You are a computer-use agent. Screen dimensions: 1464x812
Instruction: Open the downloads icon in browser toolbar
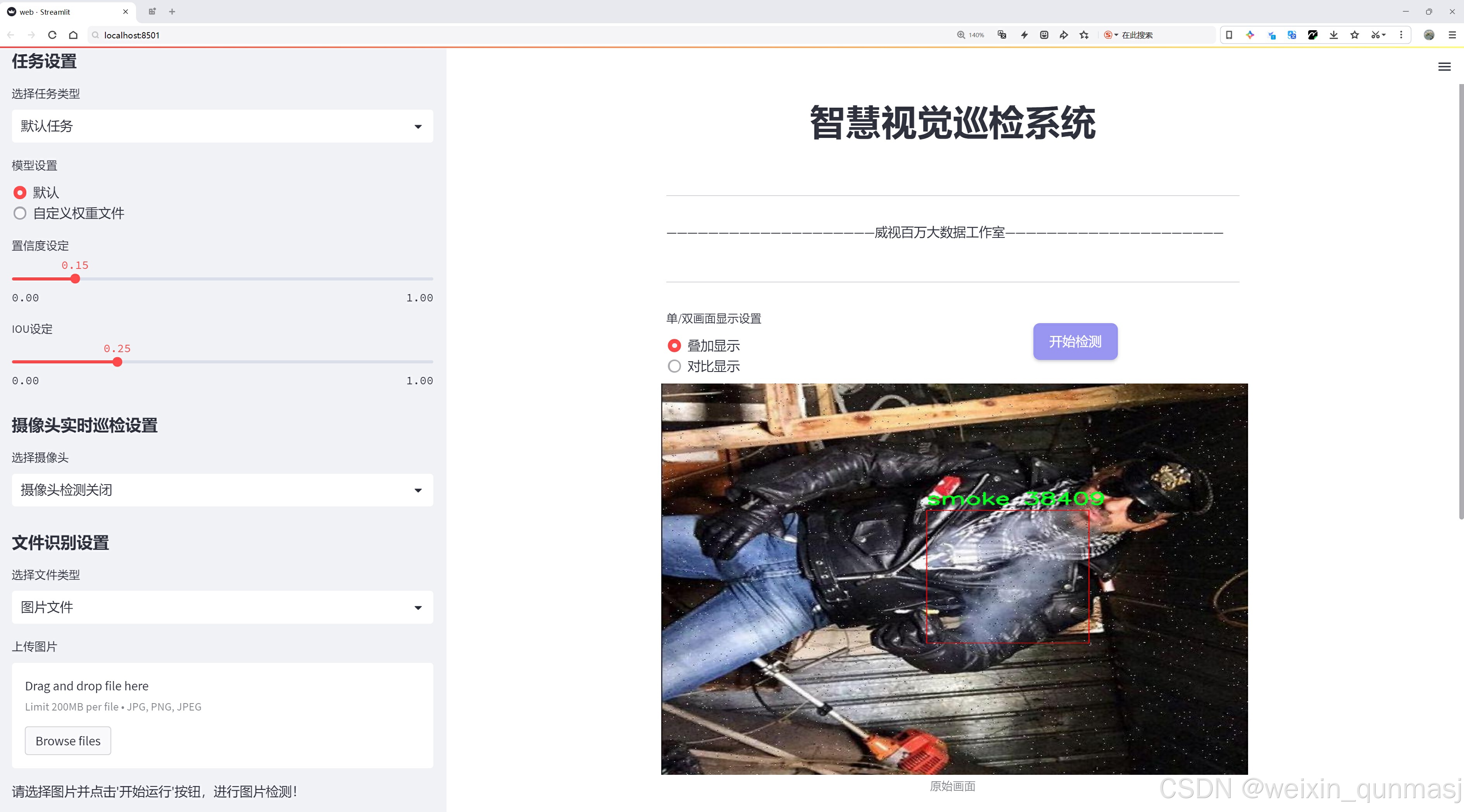click(1333, 35)
